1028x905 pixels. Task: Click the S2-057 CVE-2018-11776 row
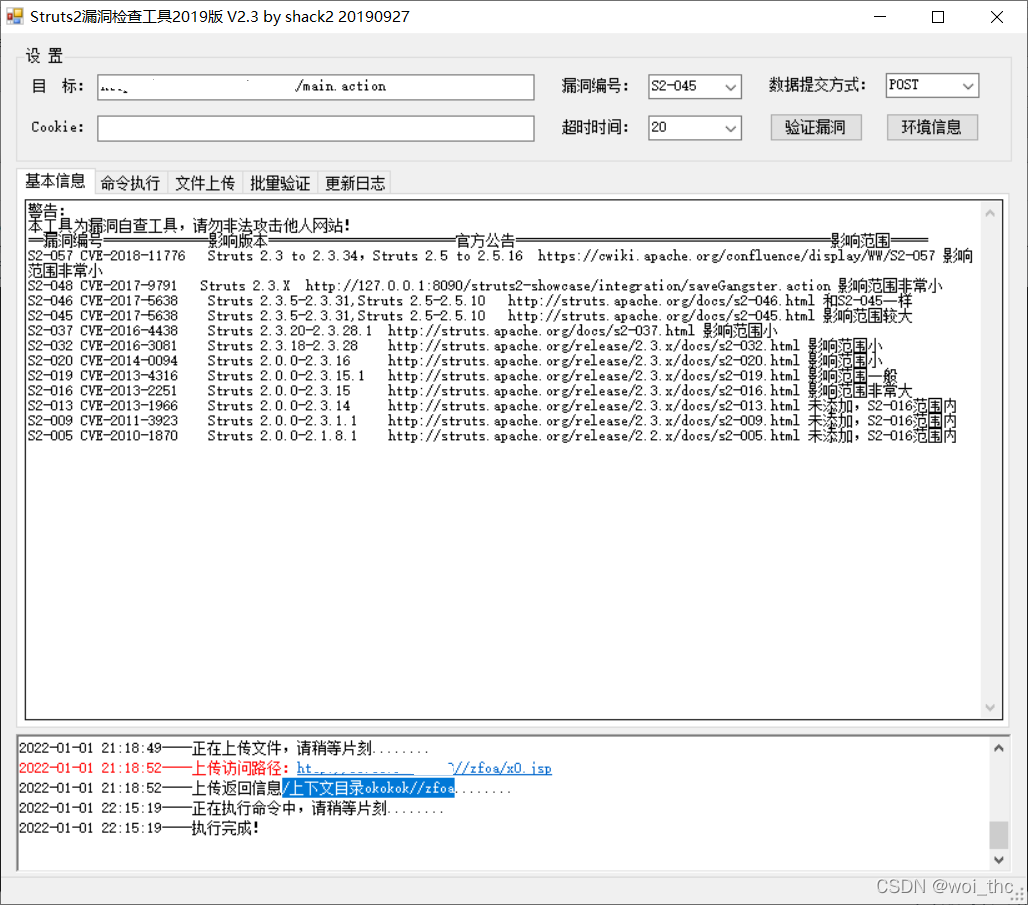[x=500, y=263]
